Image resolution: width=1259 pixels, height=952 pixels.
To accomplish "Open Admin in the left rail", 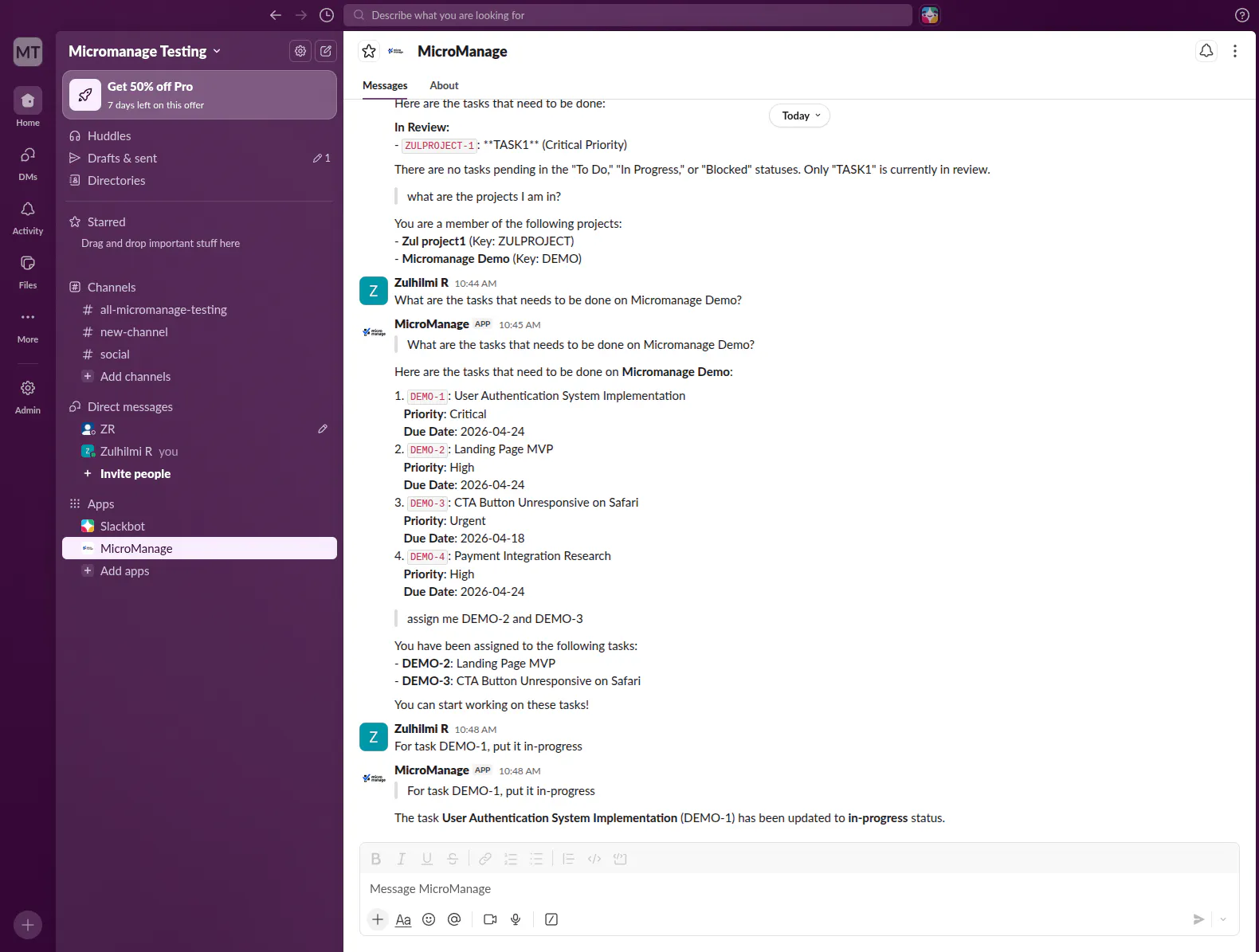I will coord(28,396).
